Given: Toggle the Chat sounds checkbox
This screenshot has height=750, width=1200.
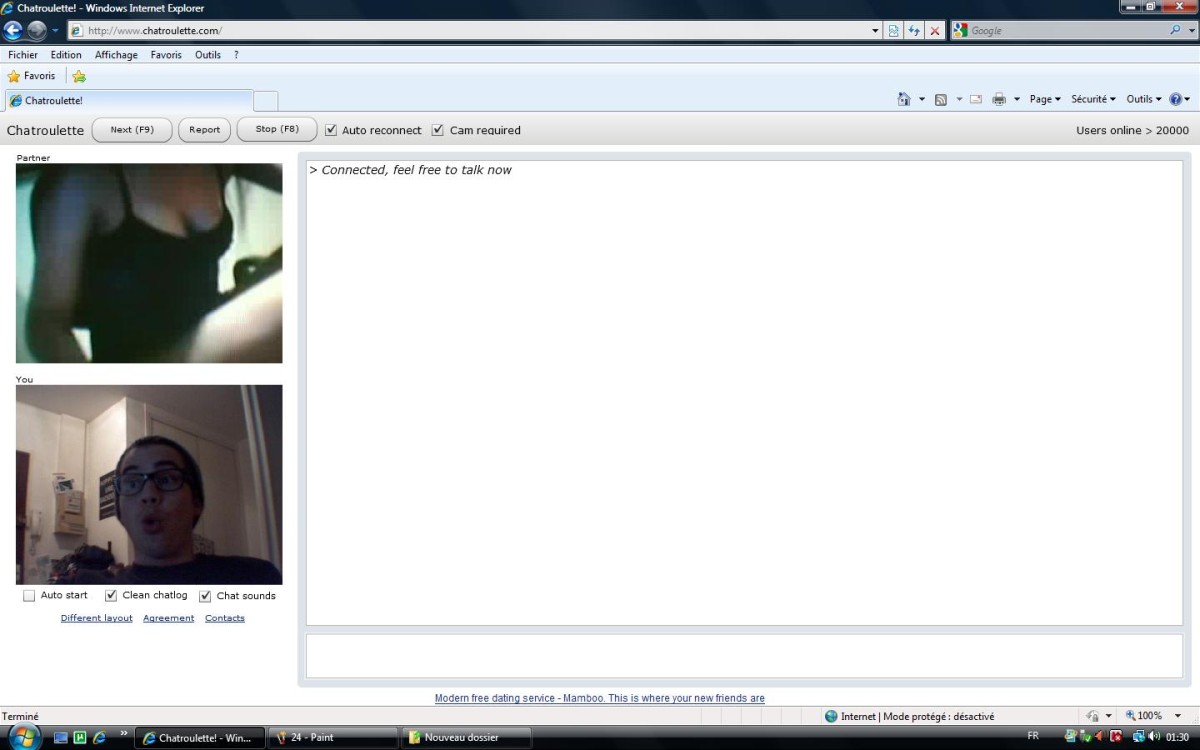Looking at the screenshot, I should tap(205, 596).
